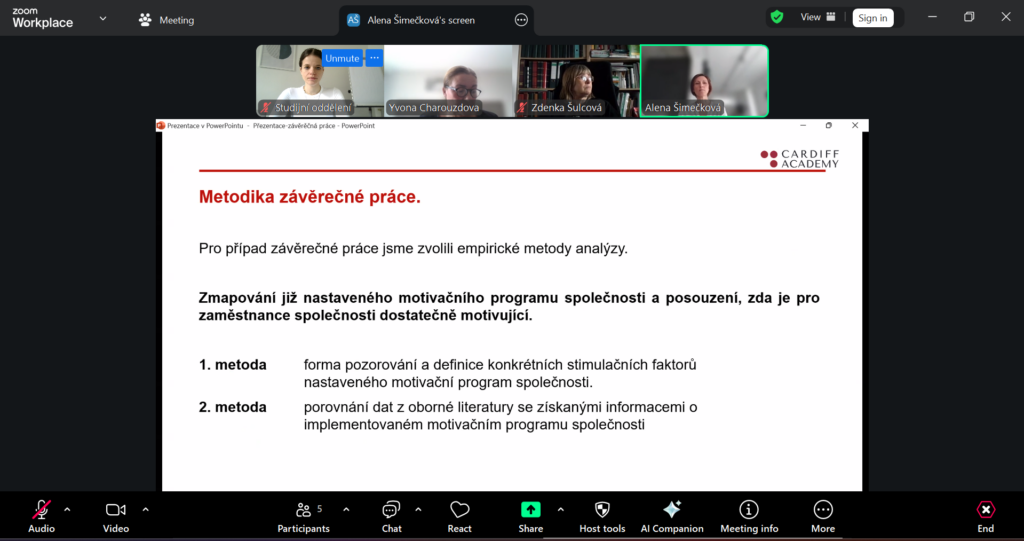Launch the AI Companion sparkle icon
Viewport: 1024px width, 541px height.
672,516
